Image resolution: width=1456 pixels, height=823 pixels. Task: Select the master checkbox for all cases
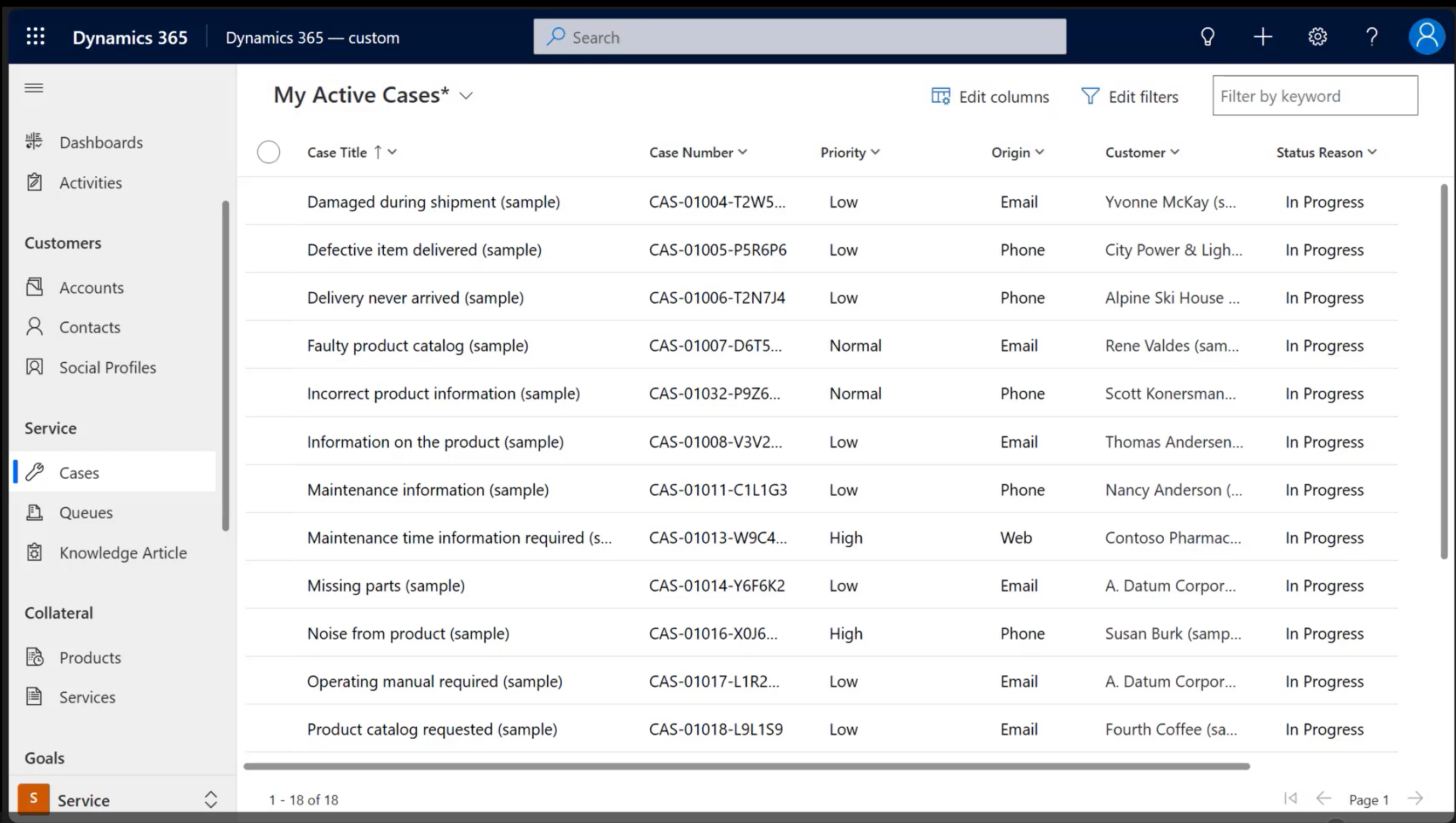coord(268,151)
